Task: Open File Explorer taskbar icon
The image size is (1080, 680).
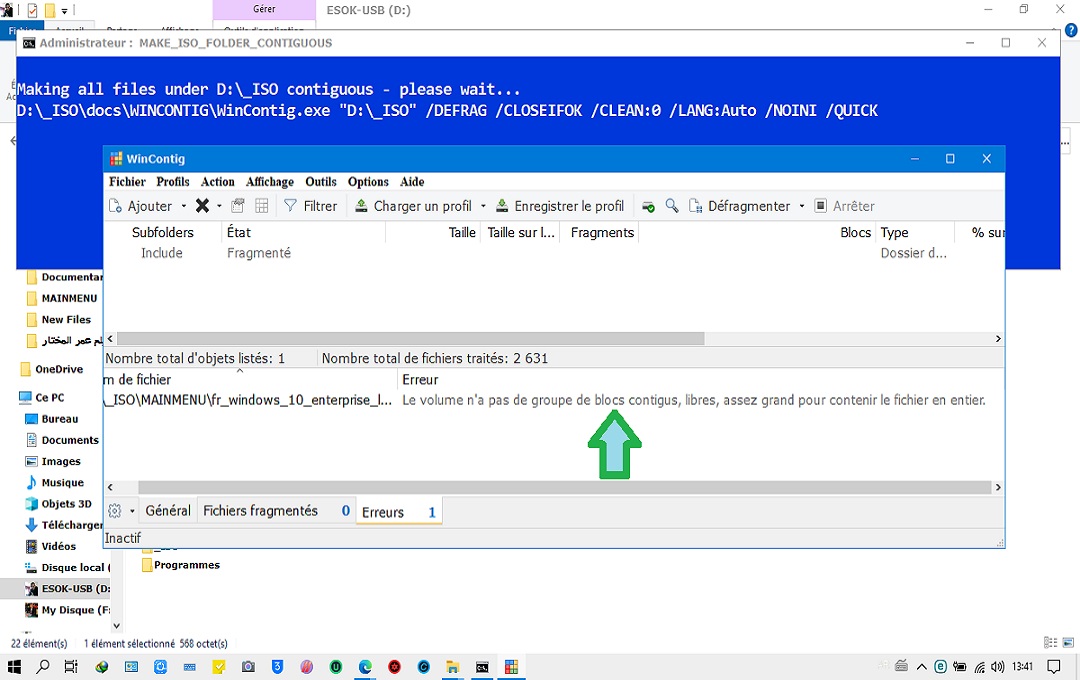Action: coord(453,667)
